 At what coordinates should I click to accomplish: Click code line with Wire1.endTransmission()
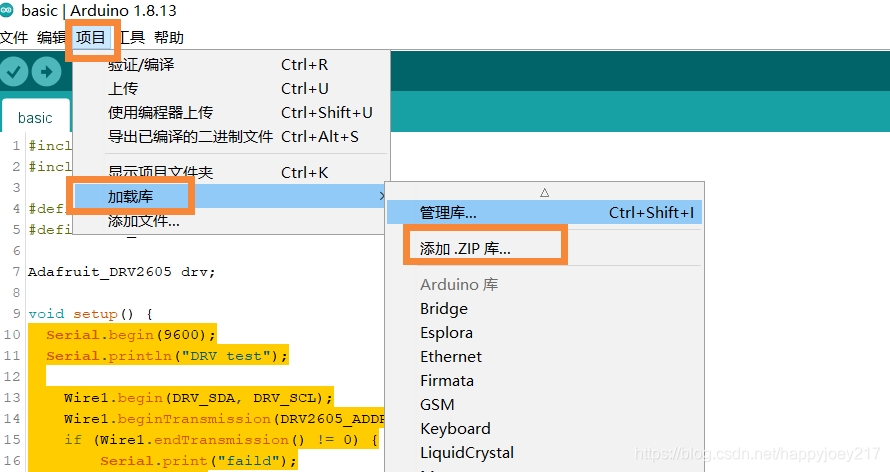[x=221, y=440]
